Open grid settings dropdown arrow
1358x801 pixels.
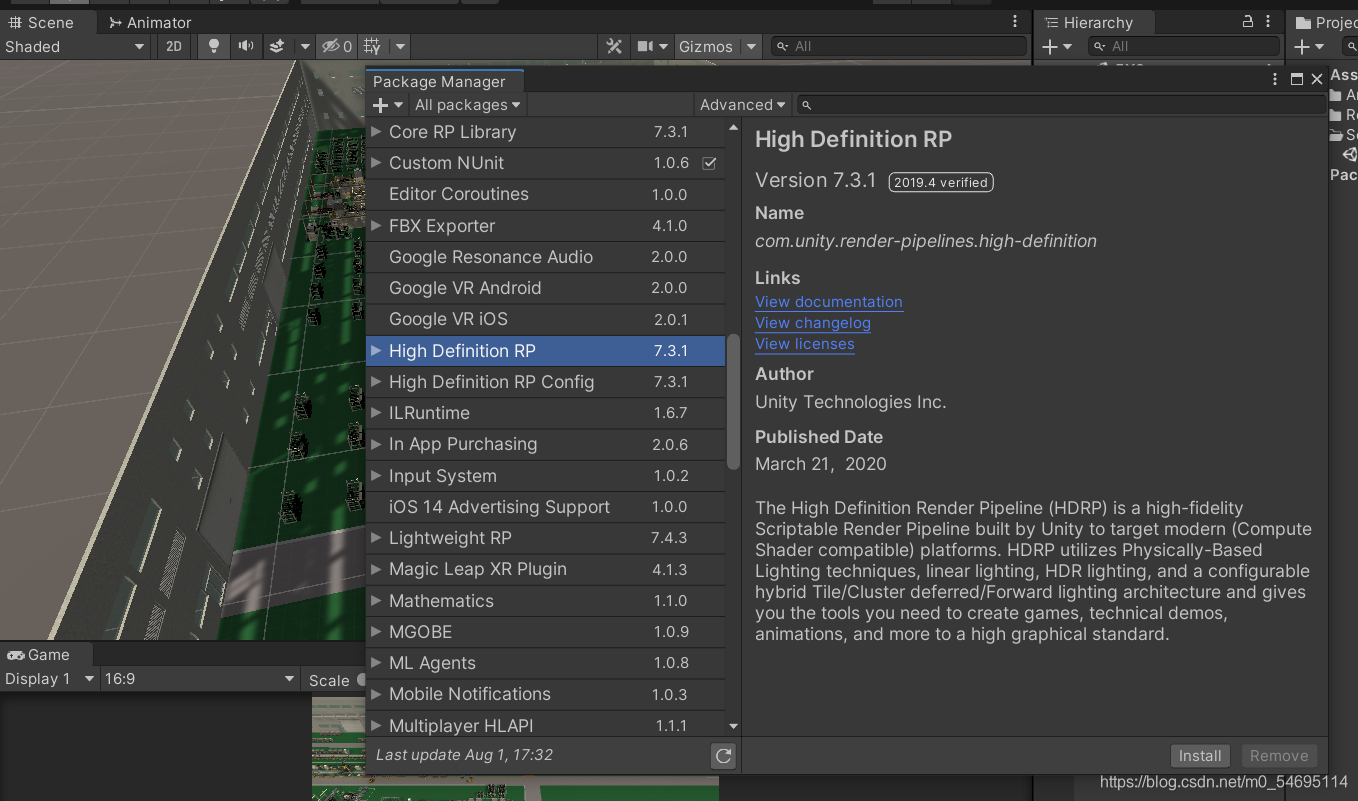(x=400, y=46)
